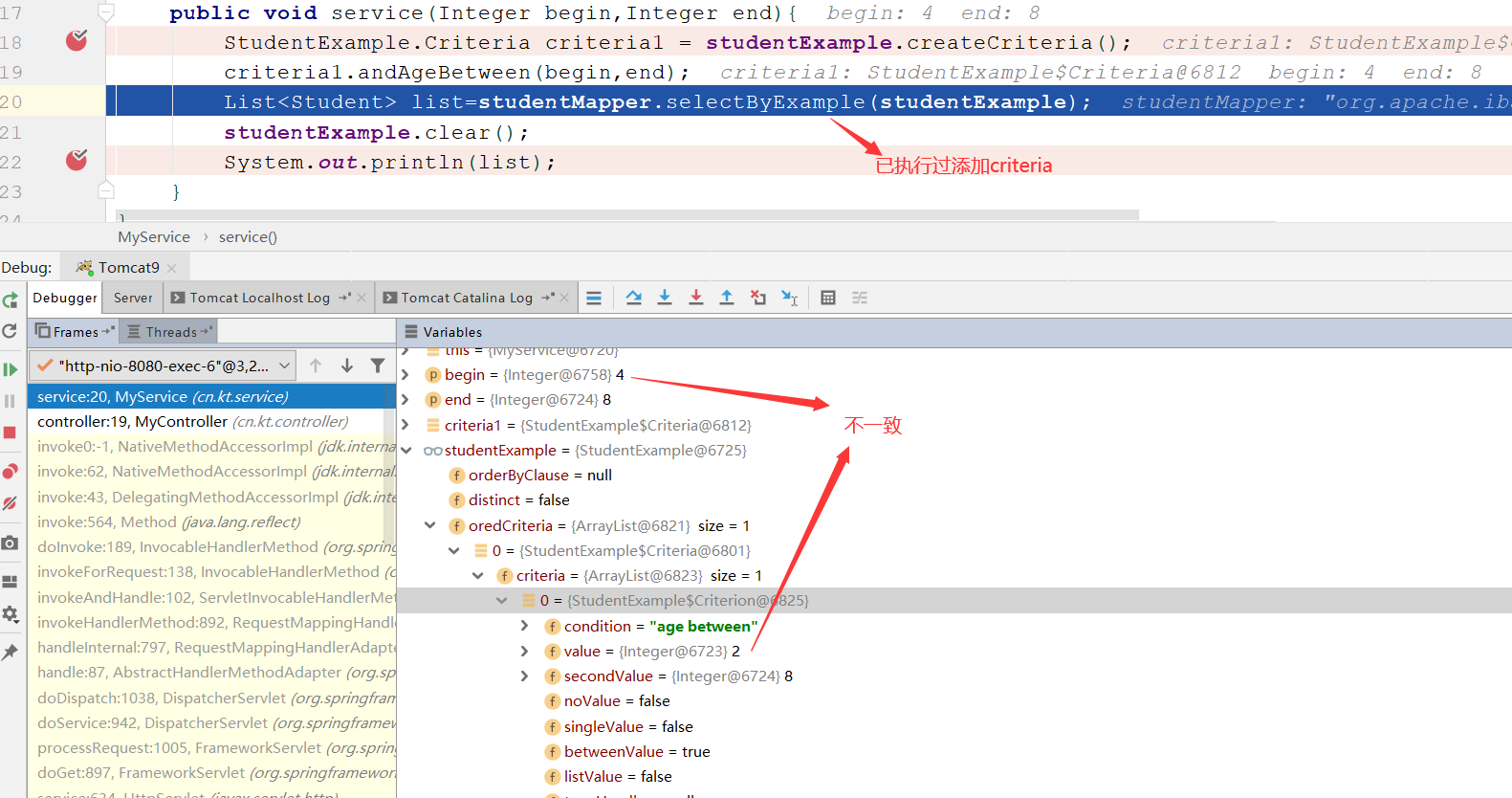Select the betweenValue = true variable row
1512x798 pixels.
click(x=954, y=751)
